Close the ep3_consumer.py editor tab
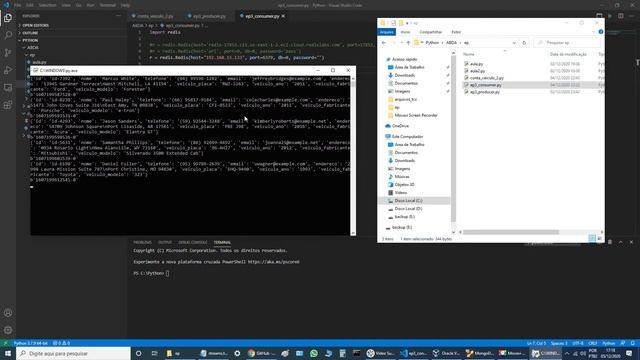640x360 pixels. [283, 16]
